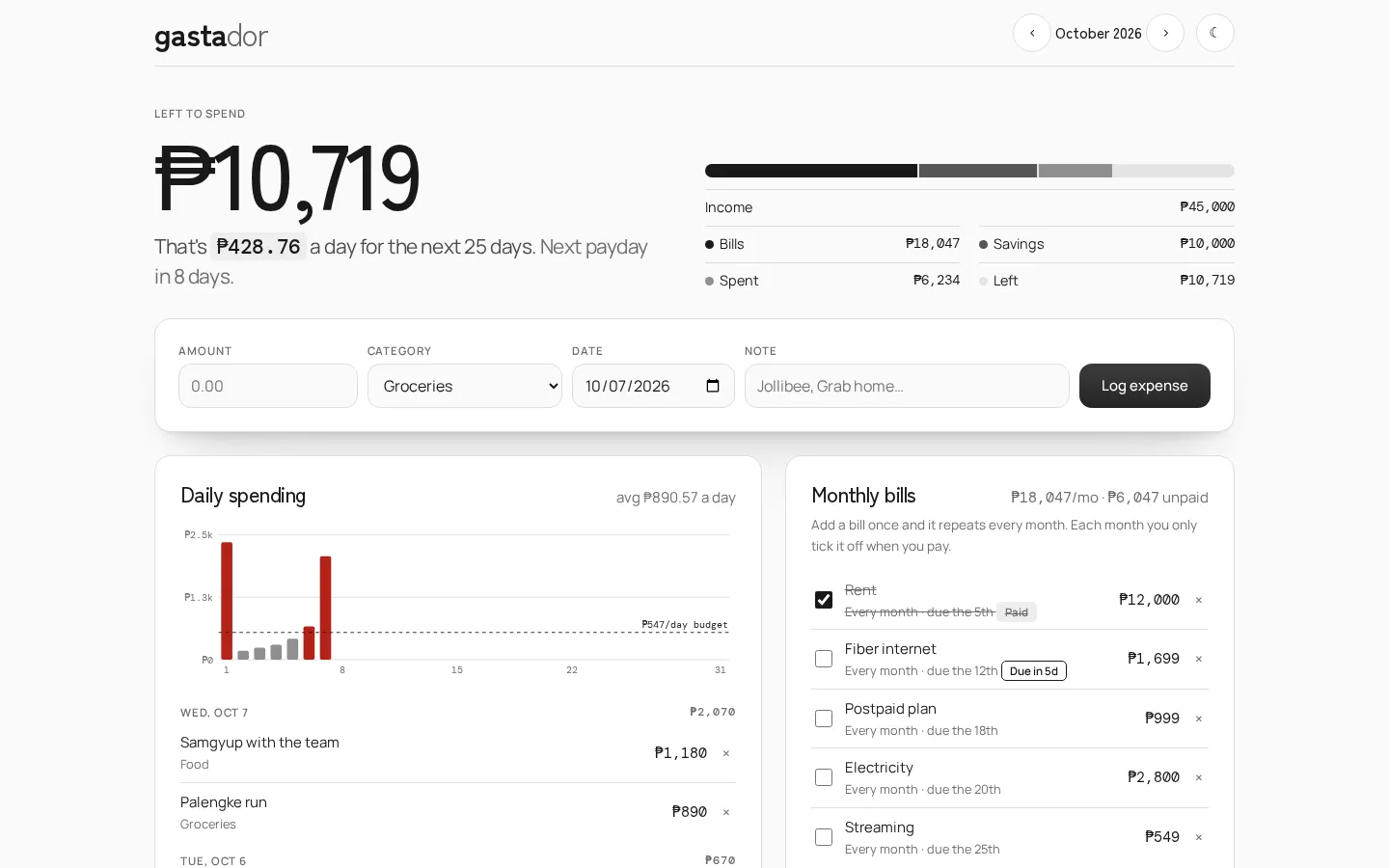This screenshot has height=868, width=1389.
Task: Click the Bills segment of budget bar
Action: [811, 171]
